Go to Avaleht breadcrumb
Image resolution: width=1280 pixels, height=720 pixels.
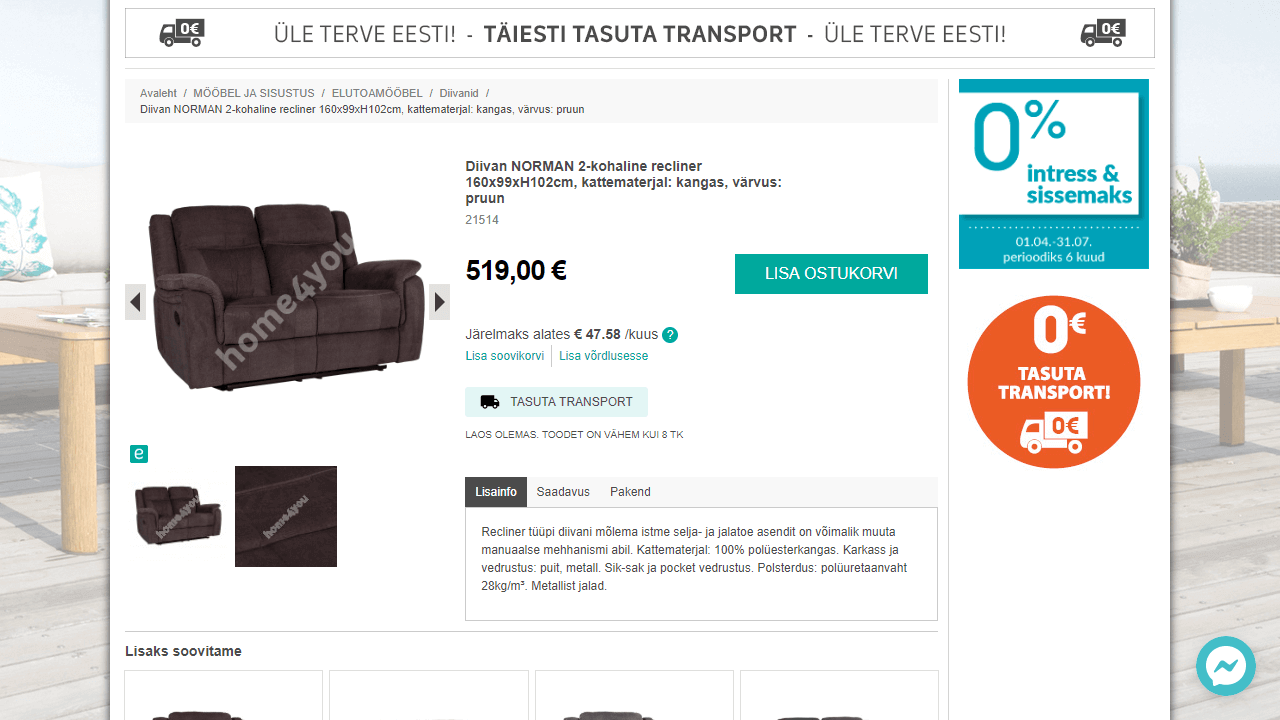tap(158, 93)
